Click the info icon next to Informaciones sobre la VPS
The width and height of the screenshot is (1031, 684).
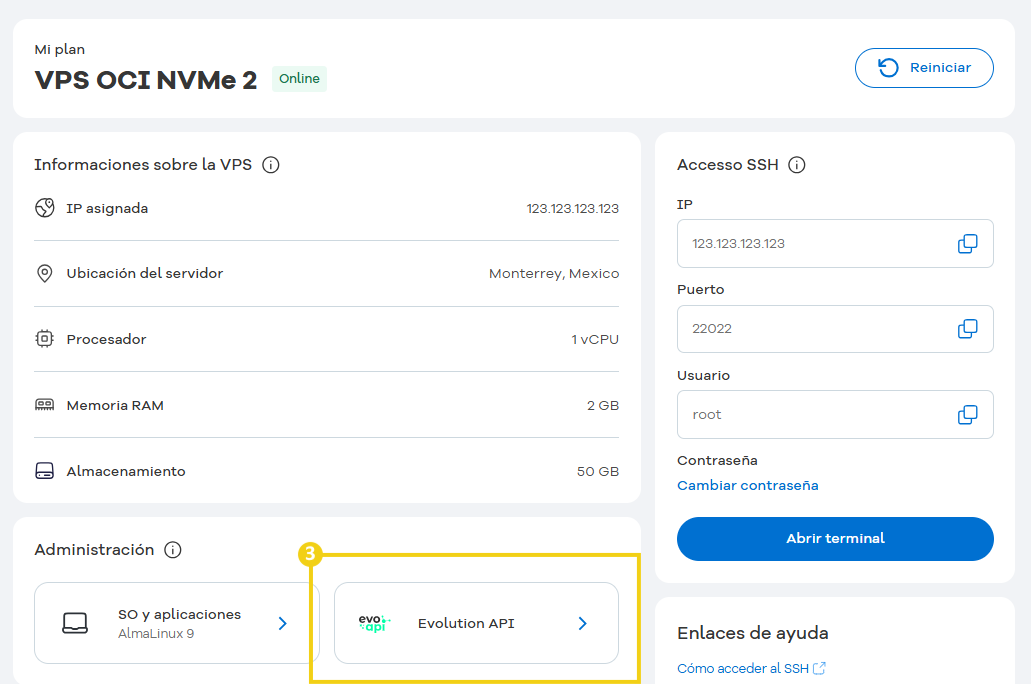pos(271,165)
